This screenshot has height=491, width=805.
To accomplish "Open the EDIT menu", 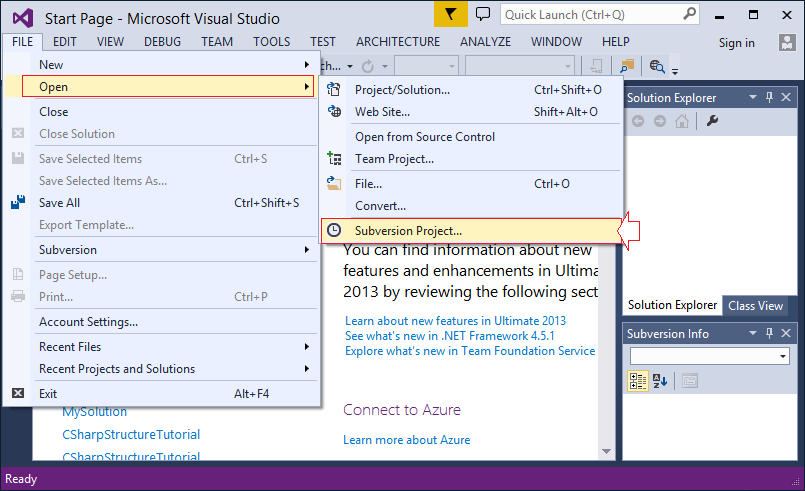I will [65, 42].
